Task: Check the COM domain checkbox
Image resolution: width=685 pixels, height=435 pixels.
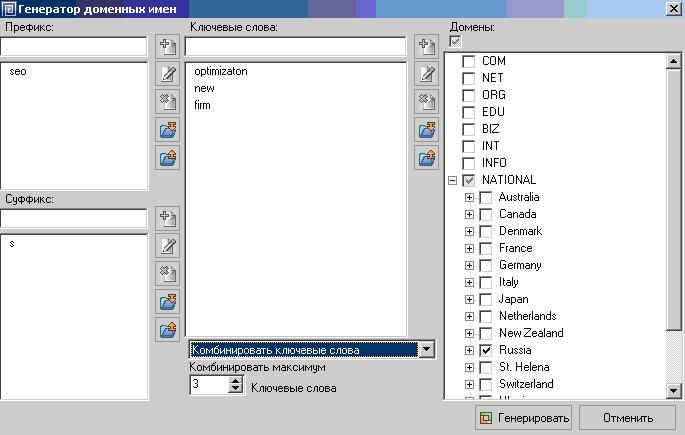Action: (469, 62)
